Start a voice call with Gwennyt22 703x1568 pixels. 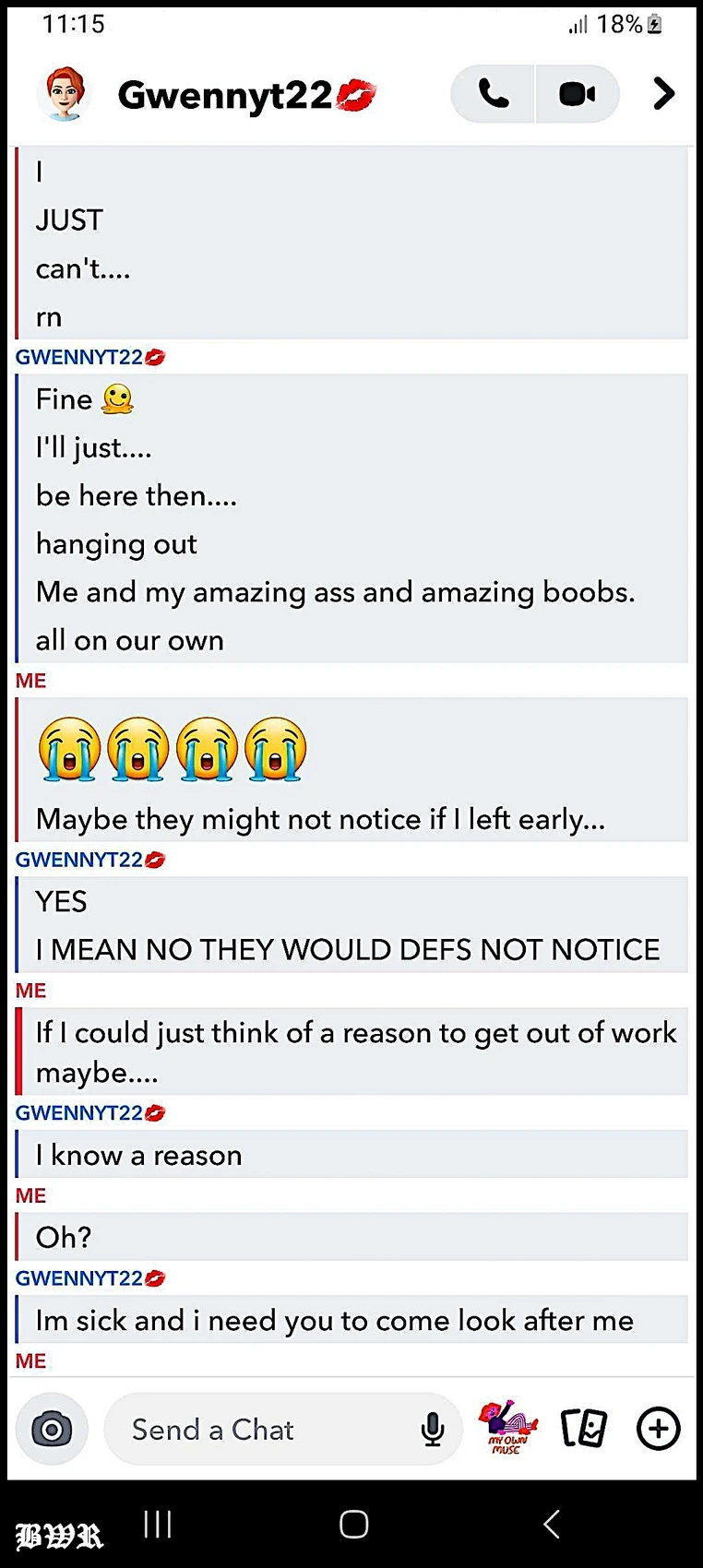click(x=493, y=94)
